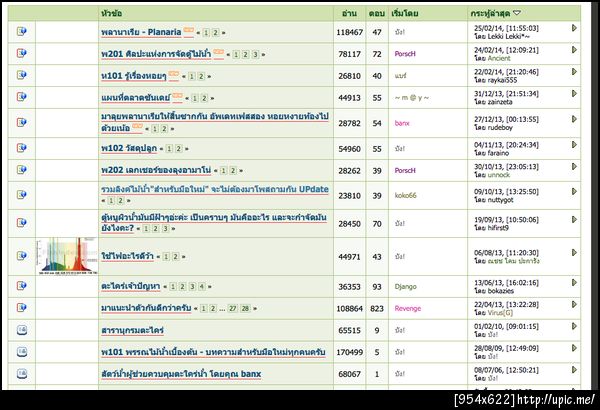600x410 pixels.
Task: Sort by อ่าน column header
Action: [349, 13]
